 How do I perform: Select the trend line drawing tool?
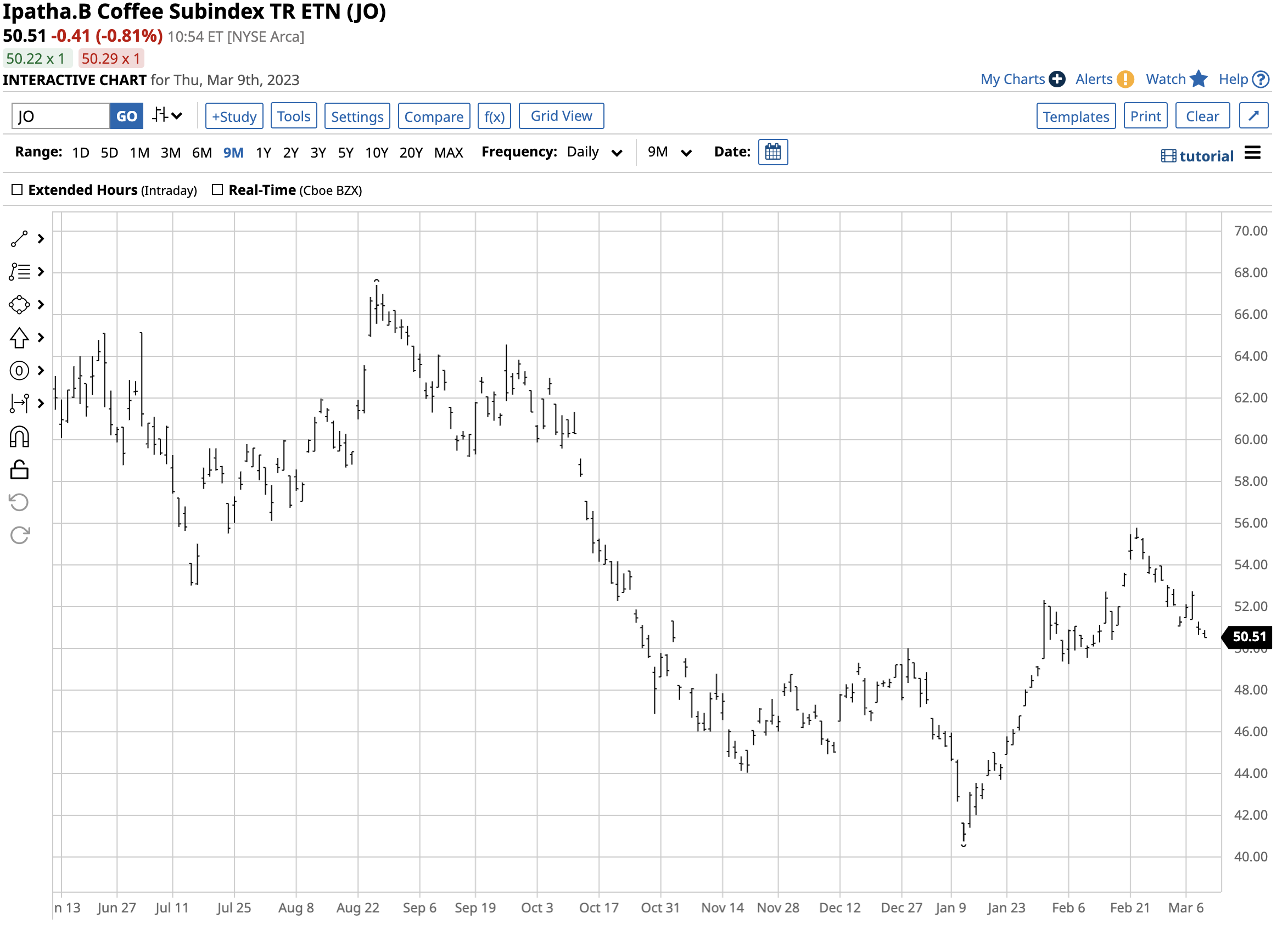[19, 239]
